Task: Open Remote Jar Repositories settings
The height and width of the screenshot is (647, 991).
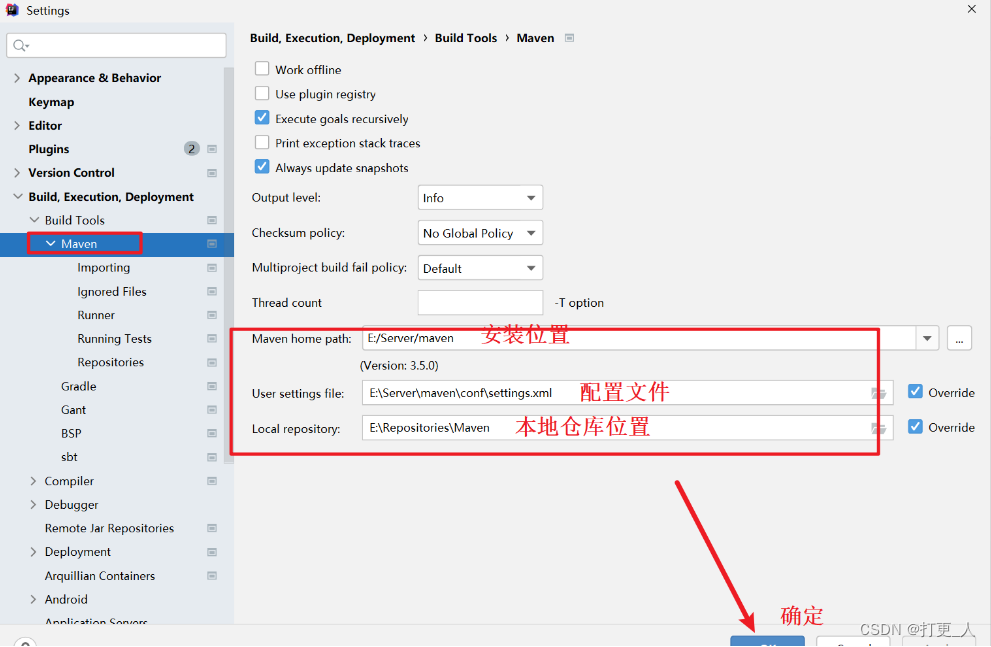Action: 109,528
